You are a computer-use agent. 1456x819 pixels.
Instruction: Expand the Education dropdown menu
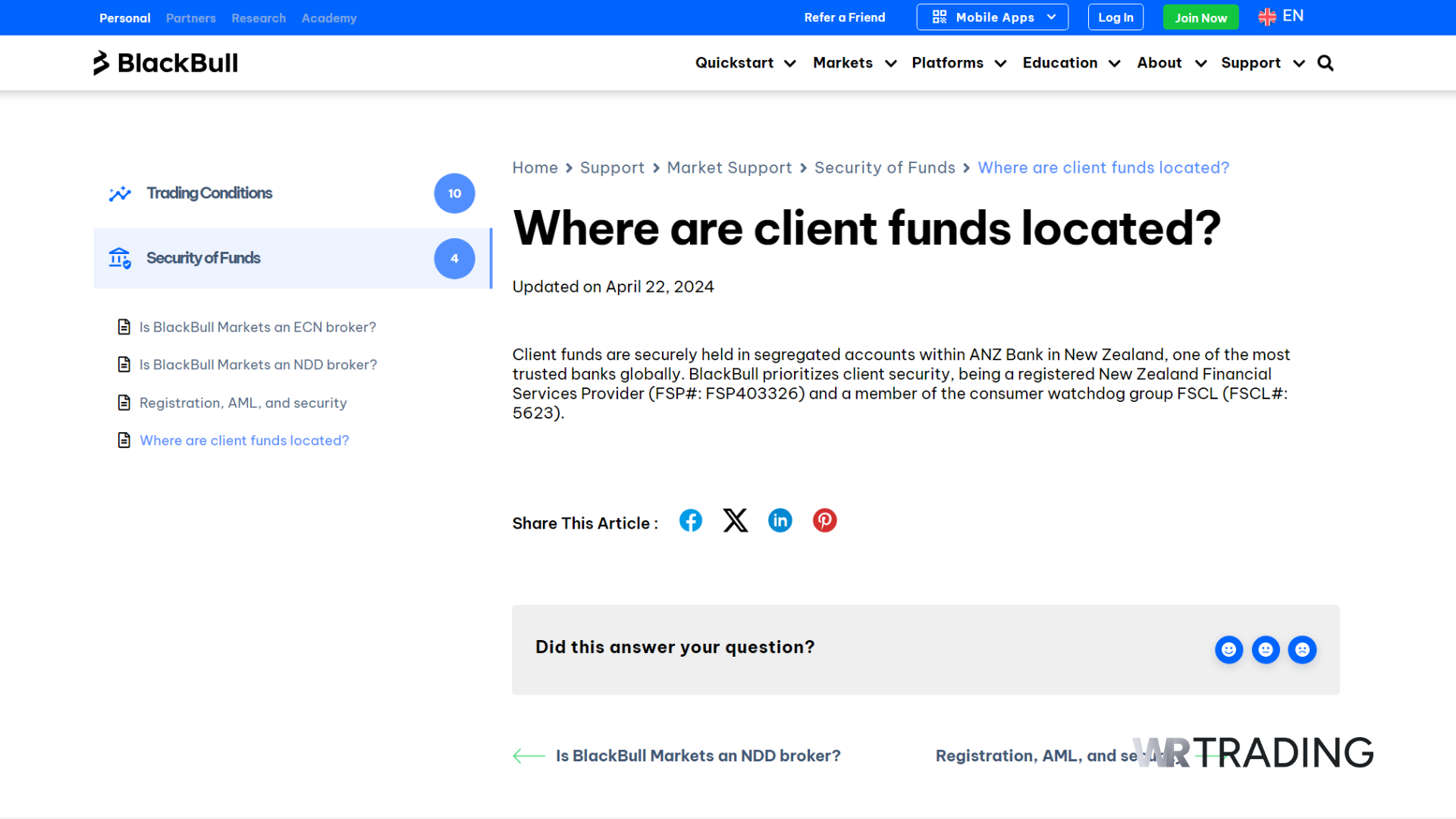(x=1071, y=63)
